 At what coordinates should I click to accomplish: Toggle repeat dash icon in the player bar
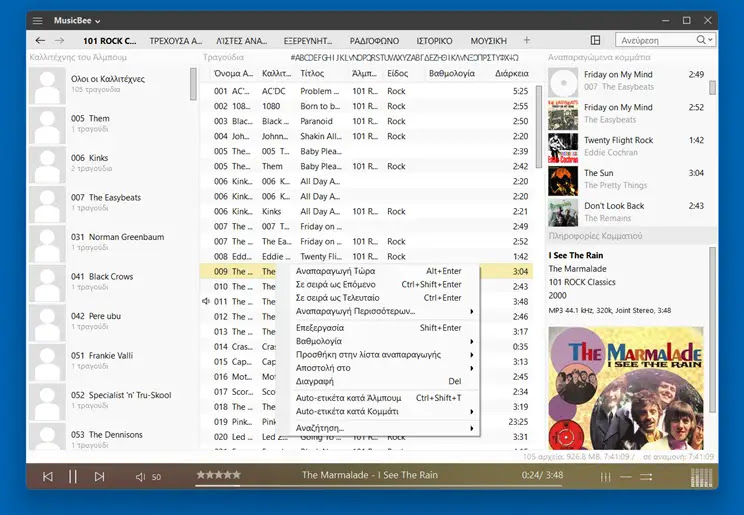(x=626, y=477)
